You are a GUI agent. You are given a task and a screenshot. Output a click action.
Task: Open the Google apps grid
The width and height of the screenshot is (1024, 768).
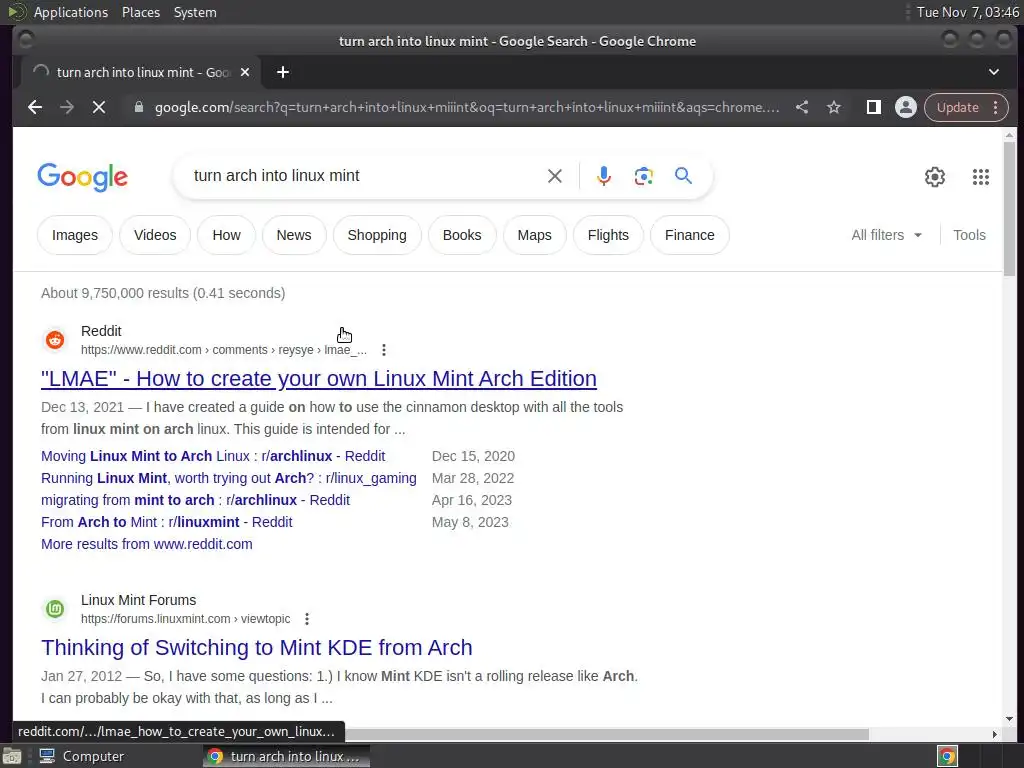pos(980,177)
